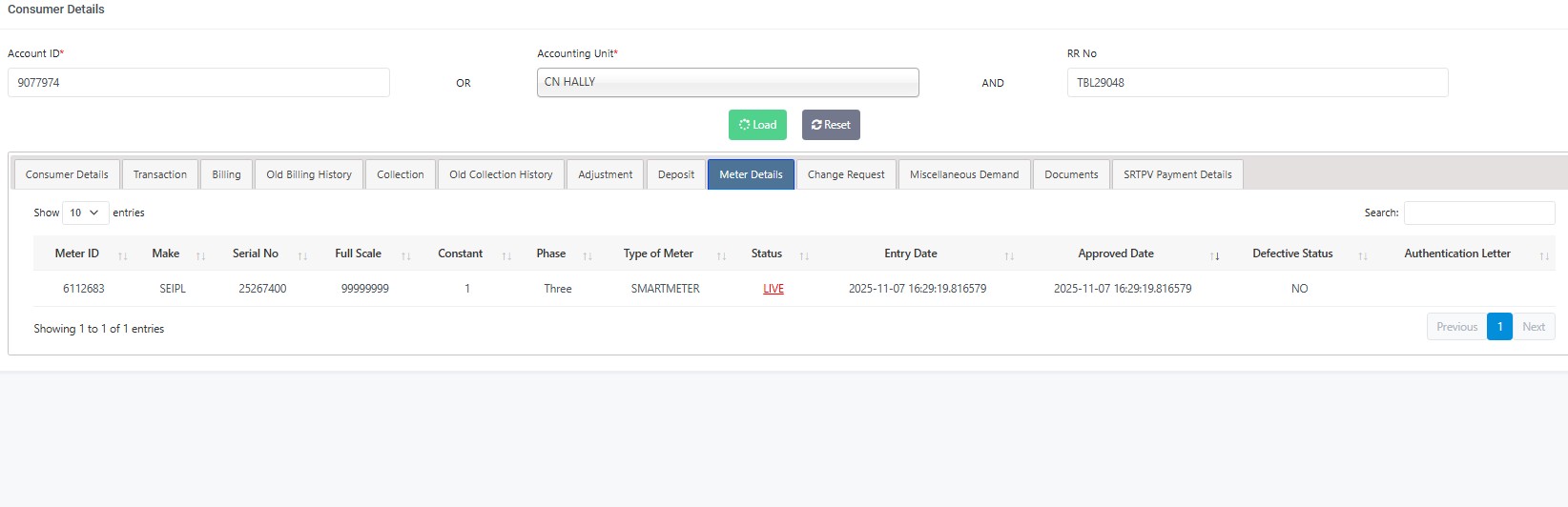Viewport: 1568px width, 507px height.
Task: Sort by Phase column arrows
Action: tap(588, 255)
